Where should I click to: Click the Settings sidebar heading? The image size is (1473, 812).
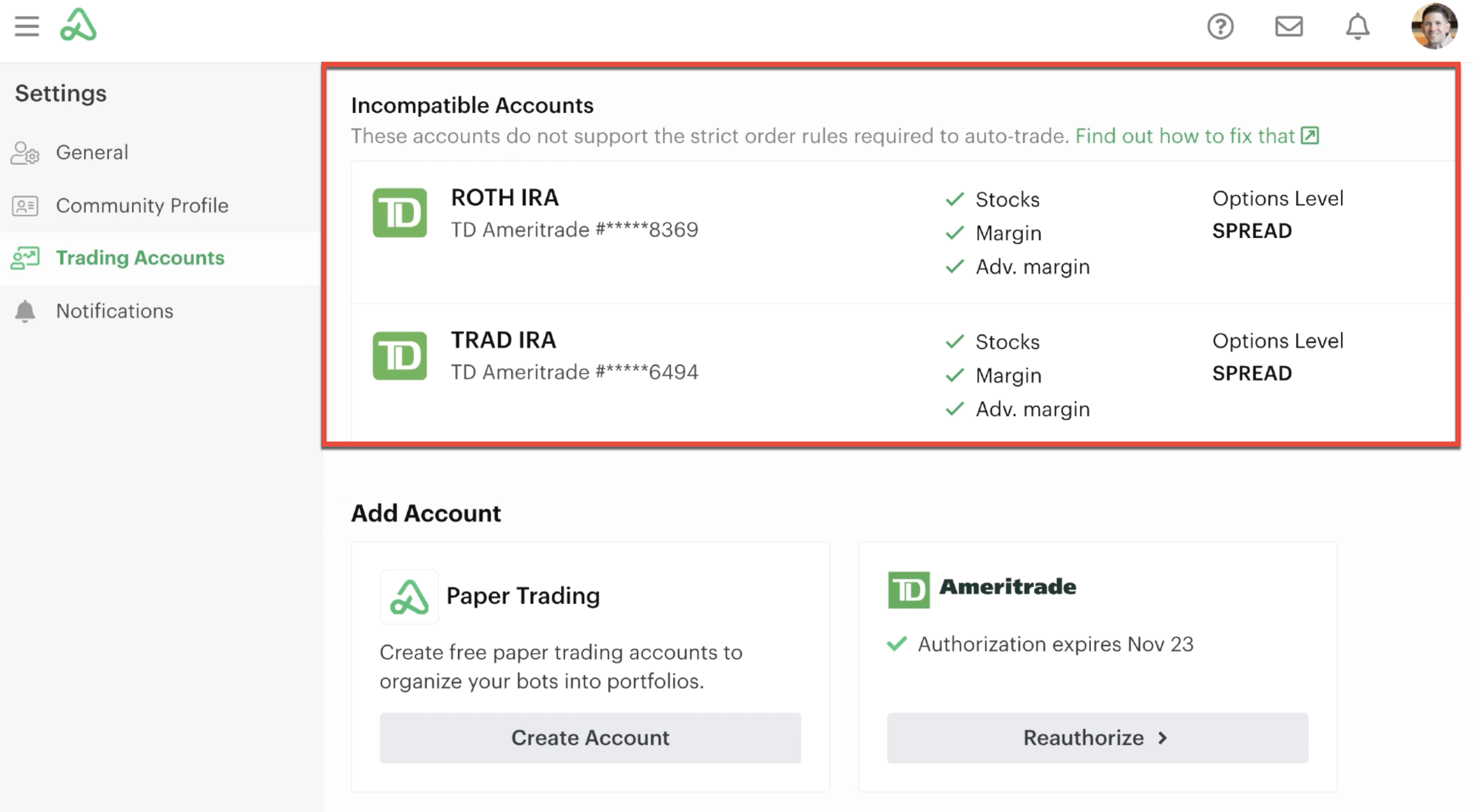tap(61, 94)
